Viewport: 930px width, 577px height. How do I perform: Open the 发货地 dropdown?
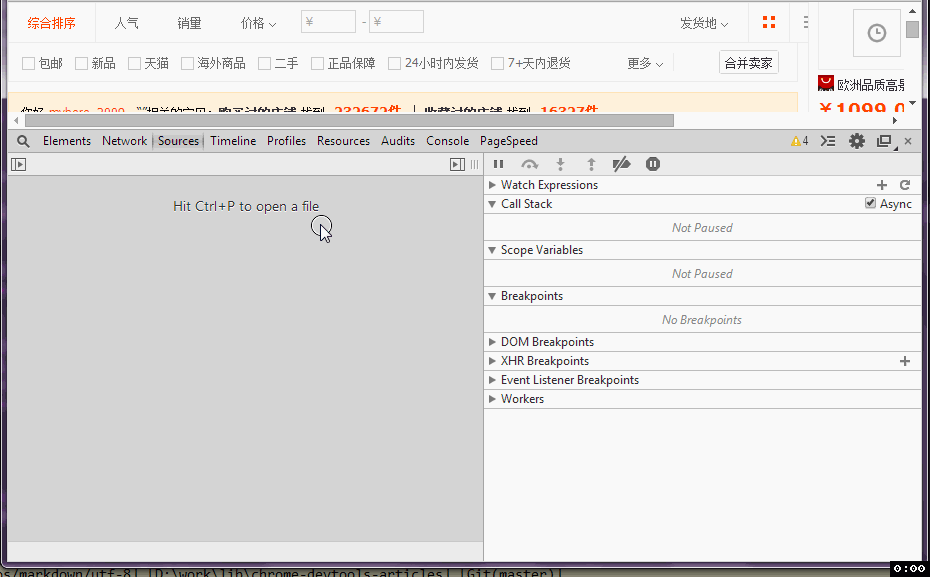(704, 23)
